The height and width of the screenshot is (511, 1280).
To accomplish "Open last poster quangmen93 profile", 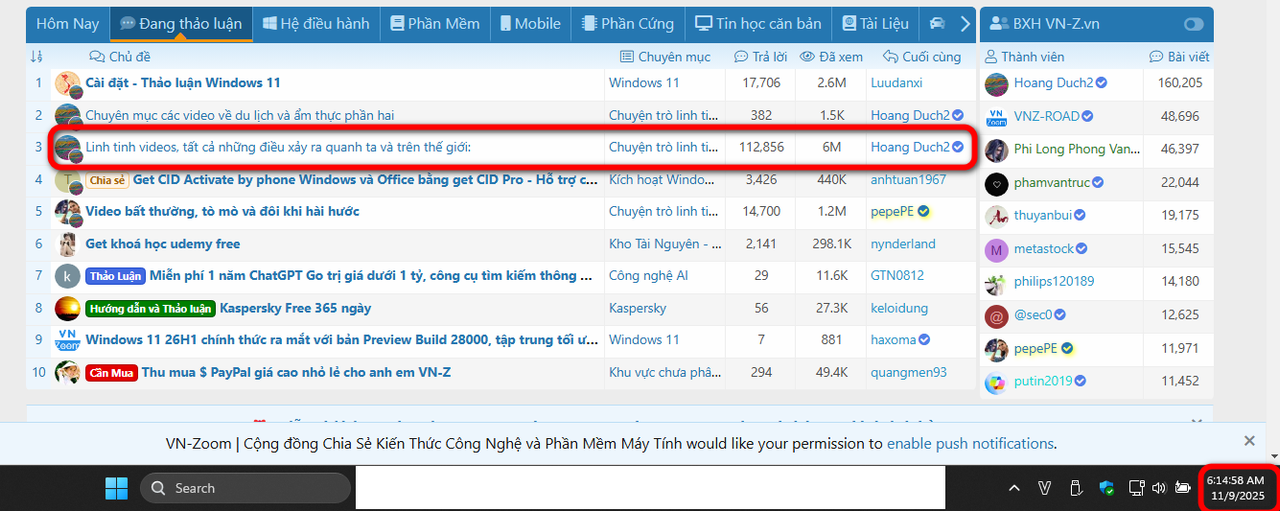I will (x=909, y=372).
